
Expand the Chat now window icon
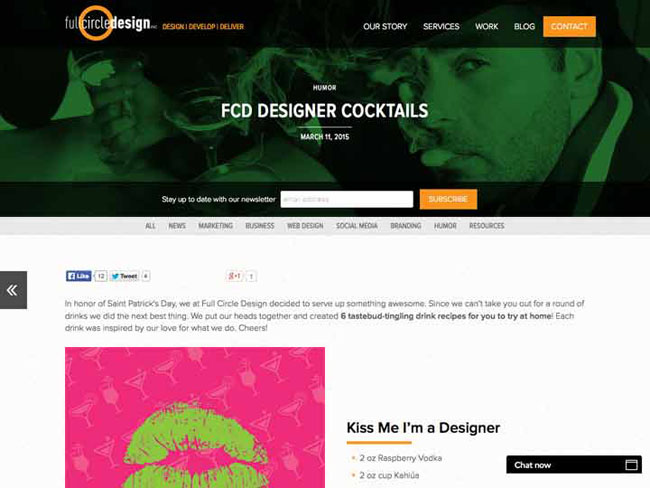point(631,465)
